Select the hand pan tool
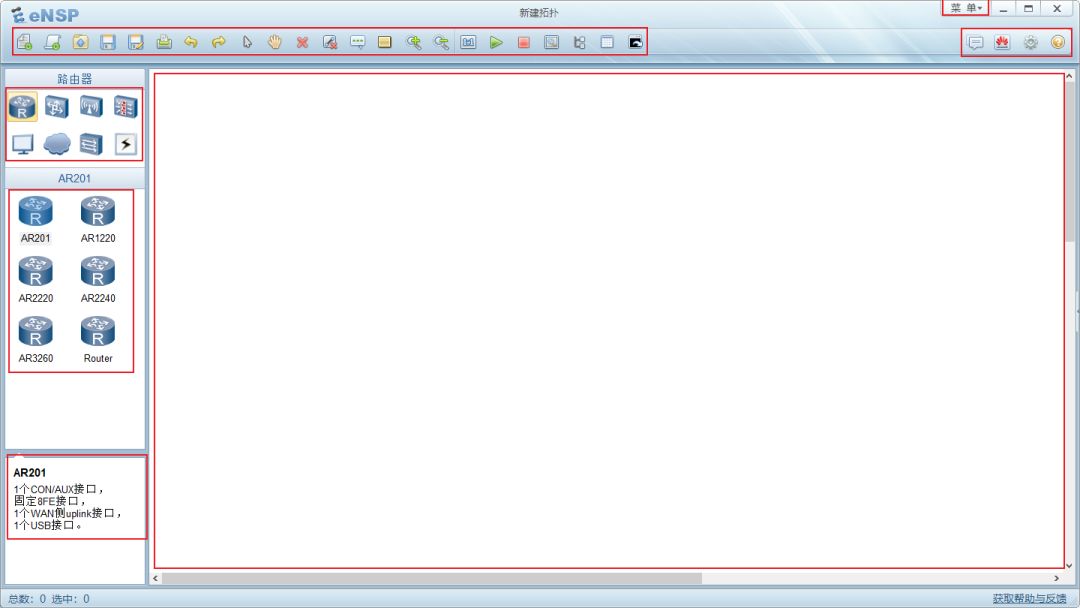The width and height of the screenshot is (1080, 608). coord(274,42)
